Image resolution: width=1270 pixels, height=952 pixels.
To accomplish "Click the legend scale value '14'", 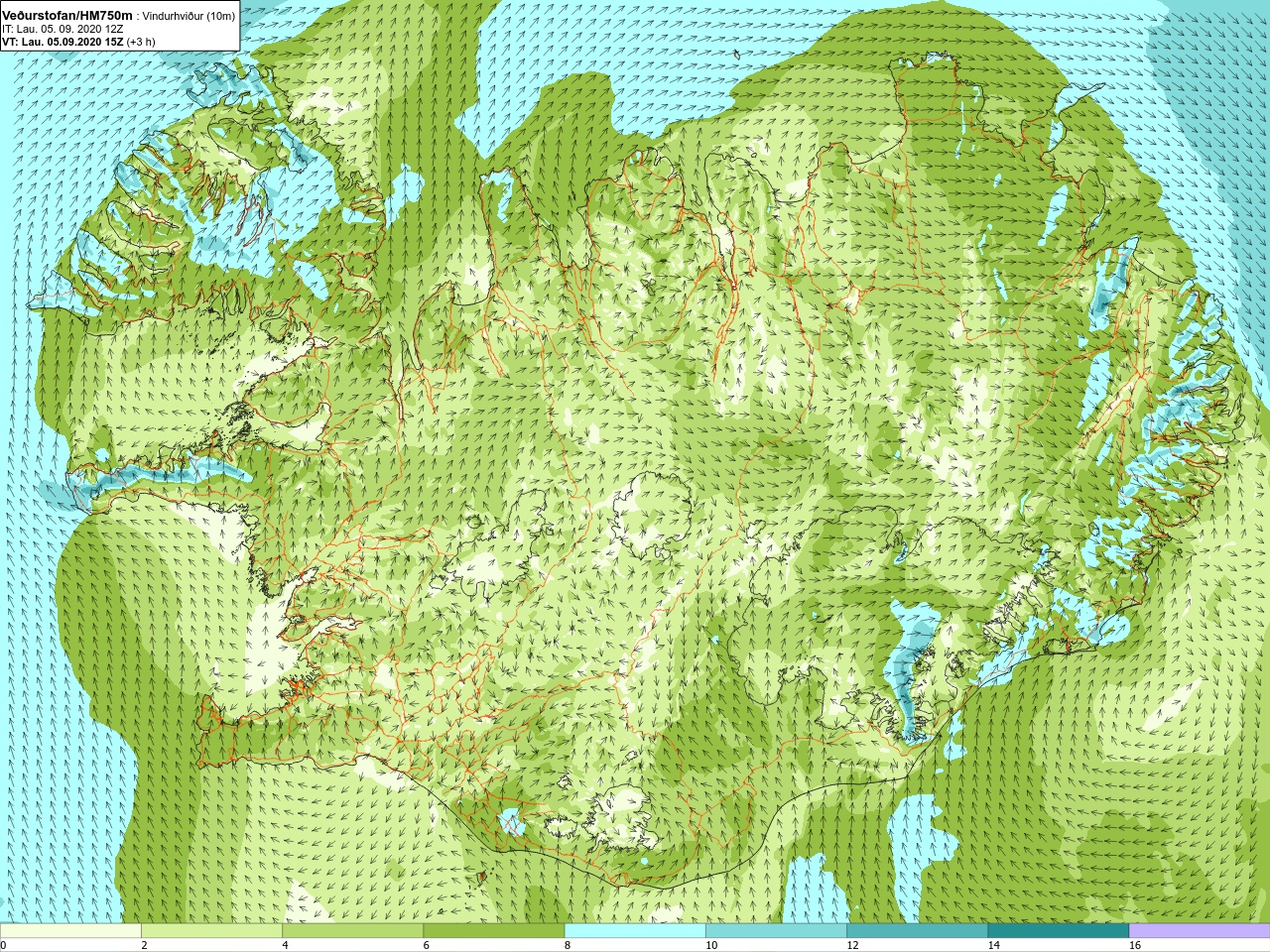I will 994,945.
